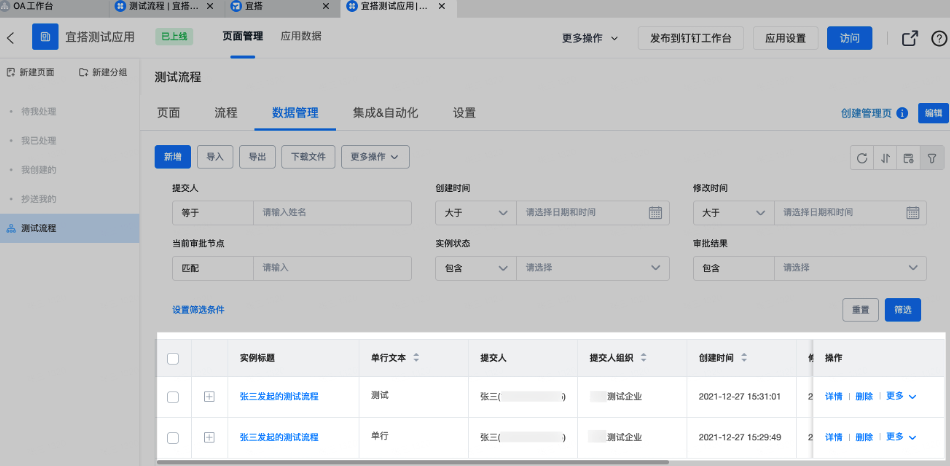Open the sort icon beside refresh

click(x=885, y=158)
